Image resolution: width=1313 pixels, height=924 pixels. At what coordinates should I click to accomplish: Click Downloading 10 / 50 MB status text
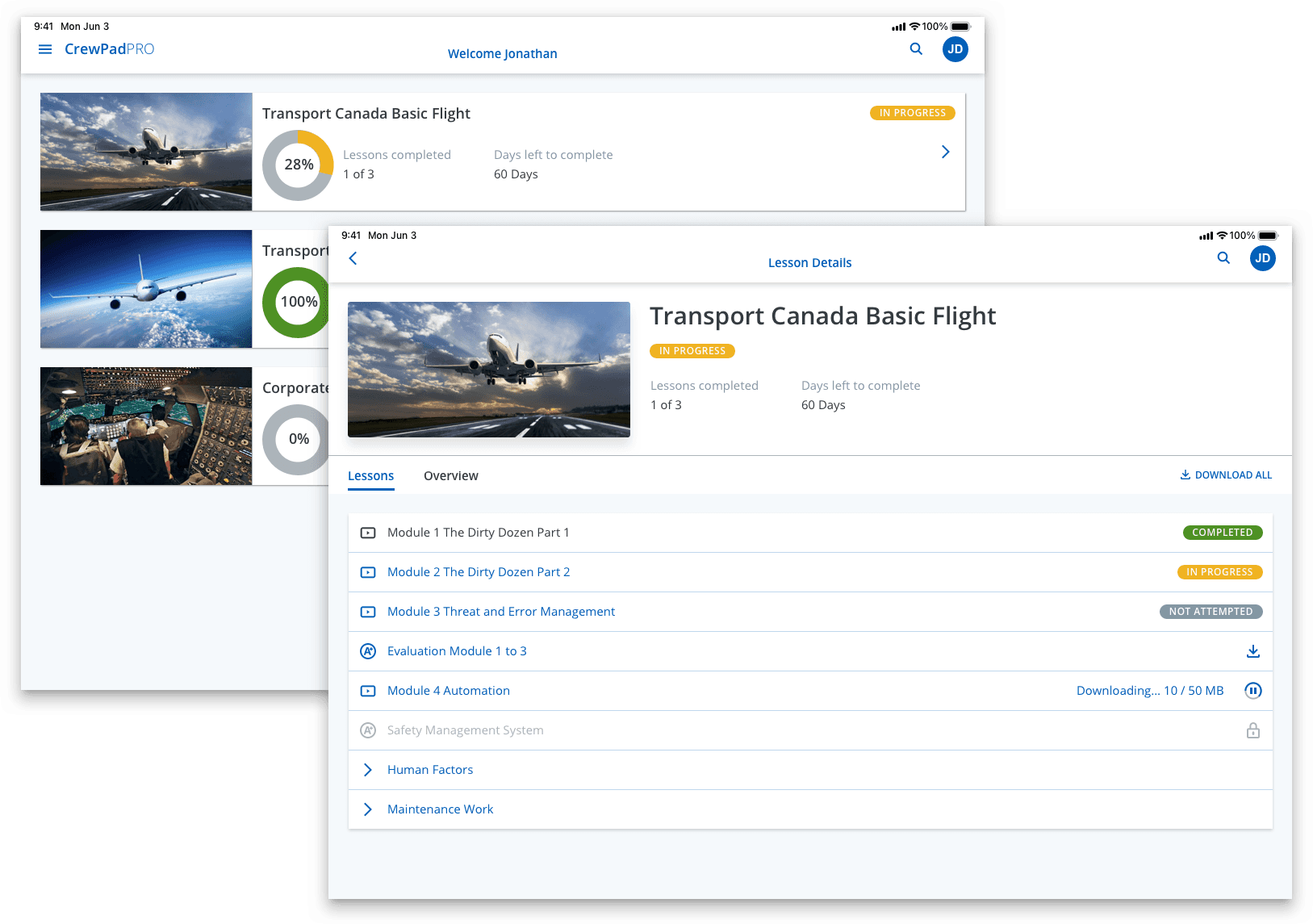point(1150,691)
